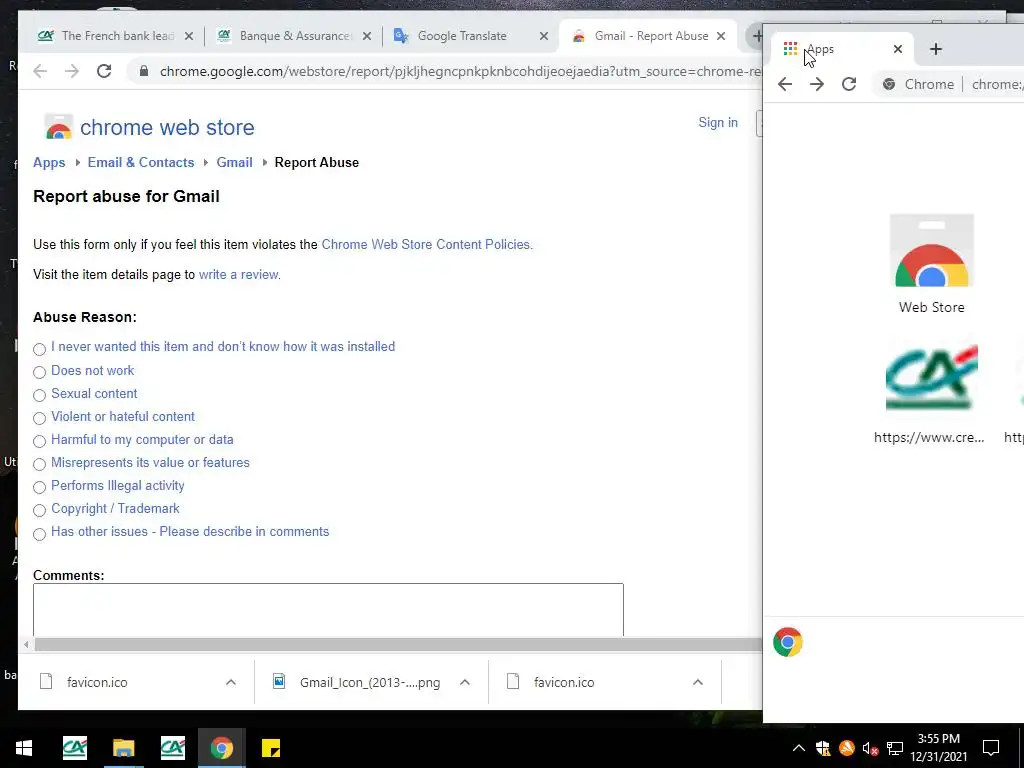Image resolution: width=1024 pixels, height=768 pixels.
Task: Reload the Apps window page
Action: [x=849, y=84]
